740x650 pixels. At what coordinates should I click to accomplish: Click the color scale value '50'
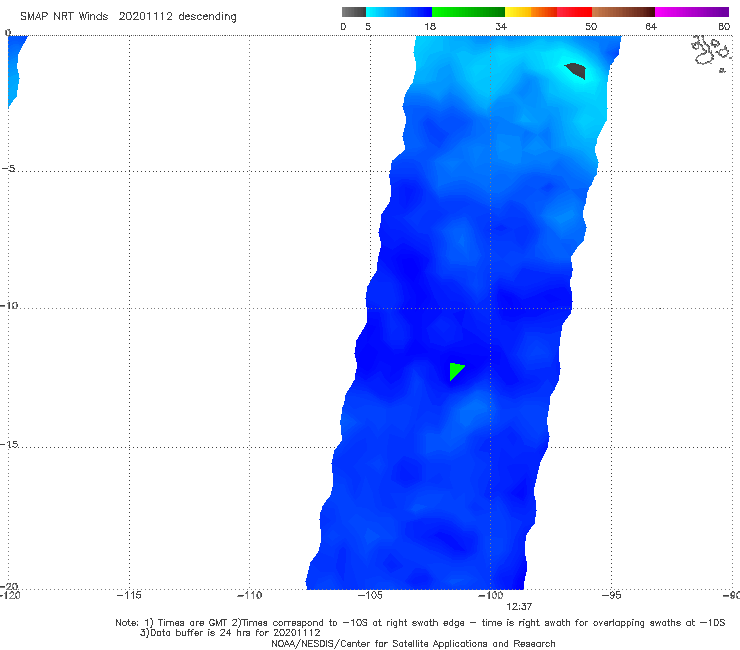click(591, 27)
